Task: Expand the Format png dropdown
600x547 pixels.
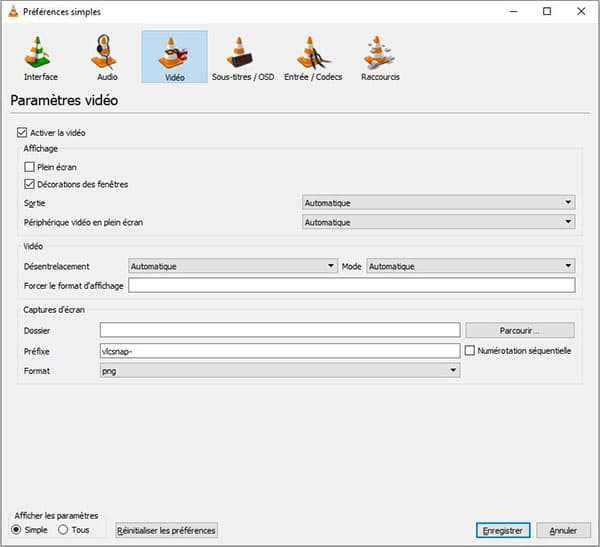Action: click(279, 370)
